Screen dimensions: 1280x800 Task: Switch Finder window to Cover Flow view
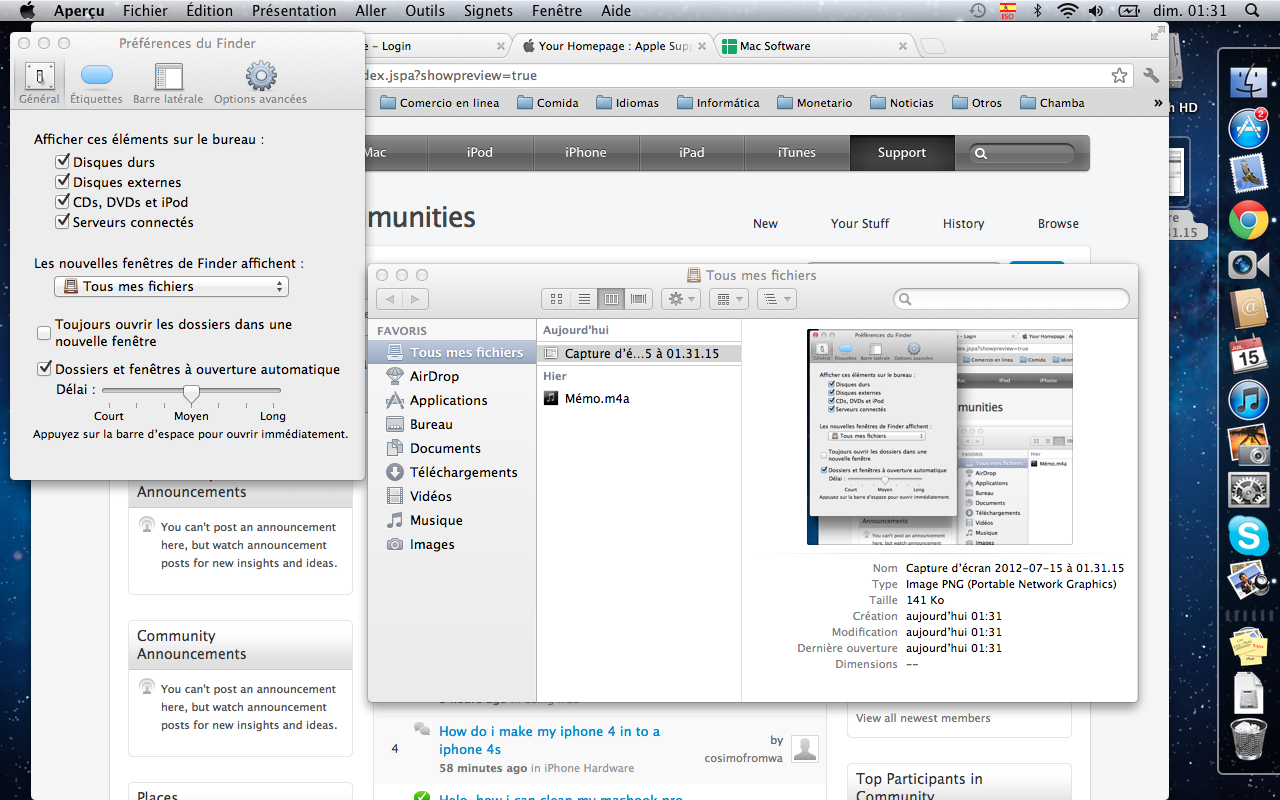click(x=638, y=298)
